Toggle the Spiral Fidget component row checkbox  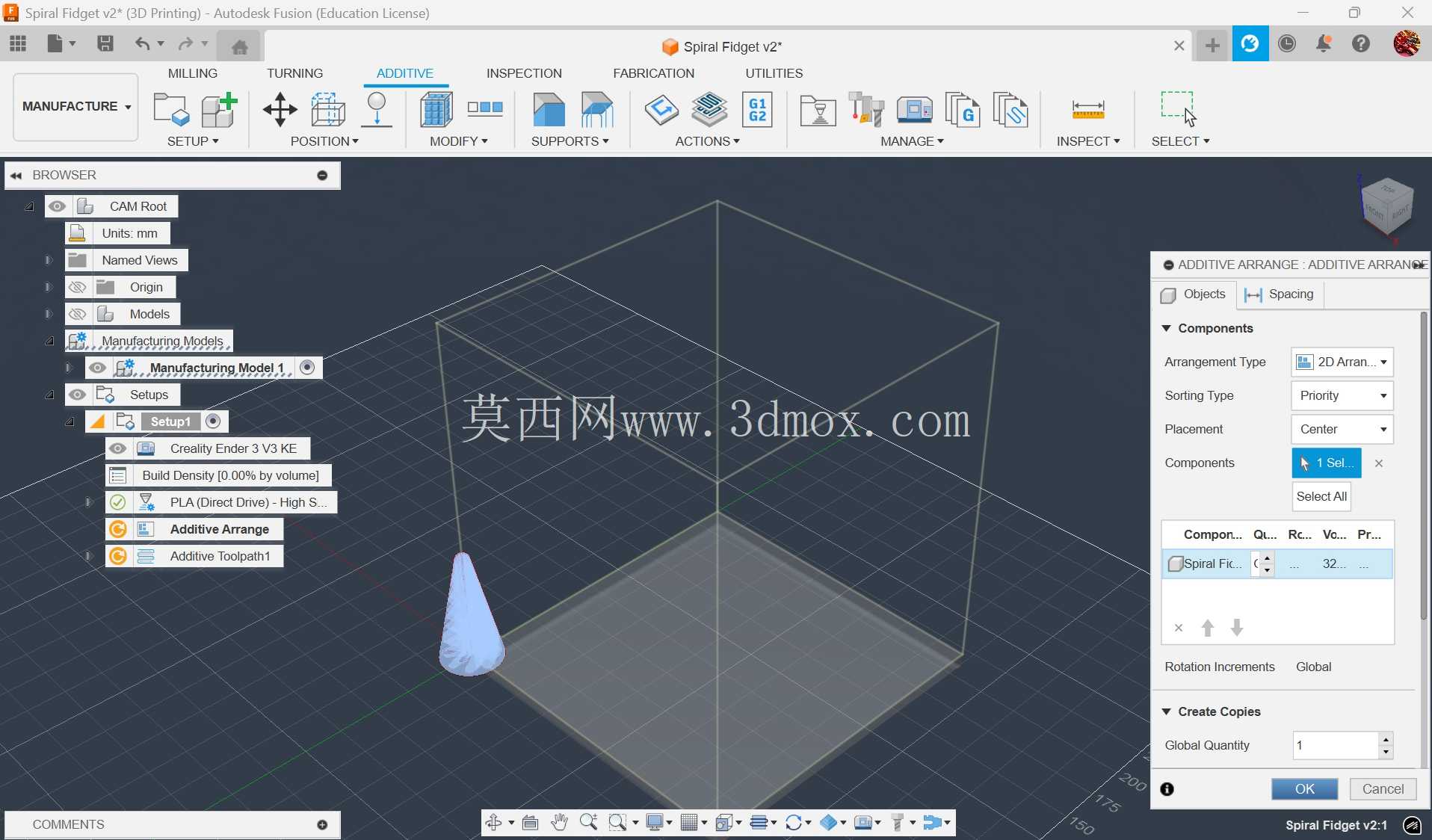tap(1175, 563)
